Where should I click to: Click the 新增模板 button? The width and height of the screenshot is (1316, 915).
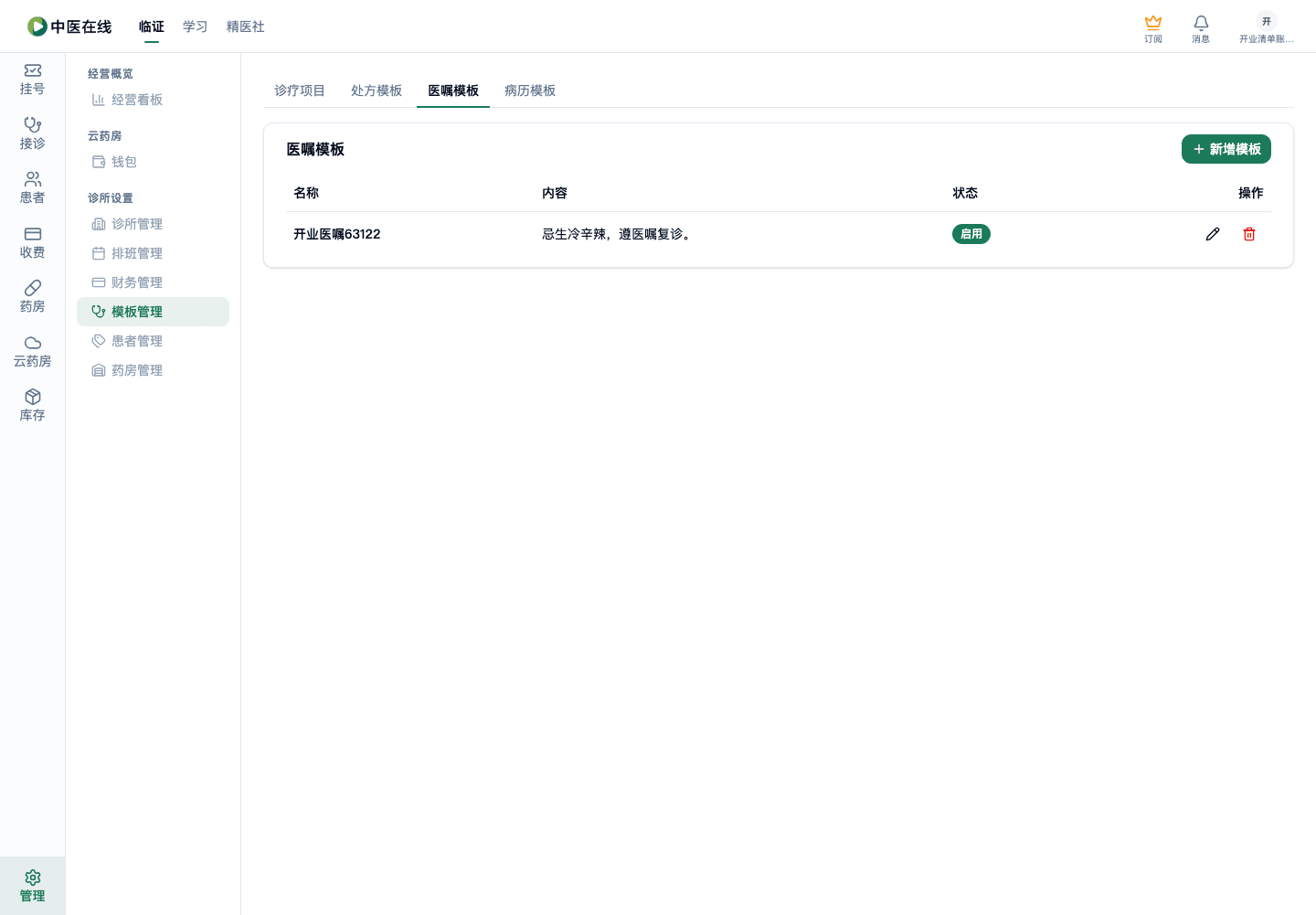point(1226,149)
